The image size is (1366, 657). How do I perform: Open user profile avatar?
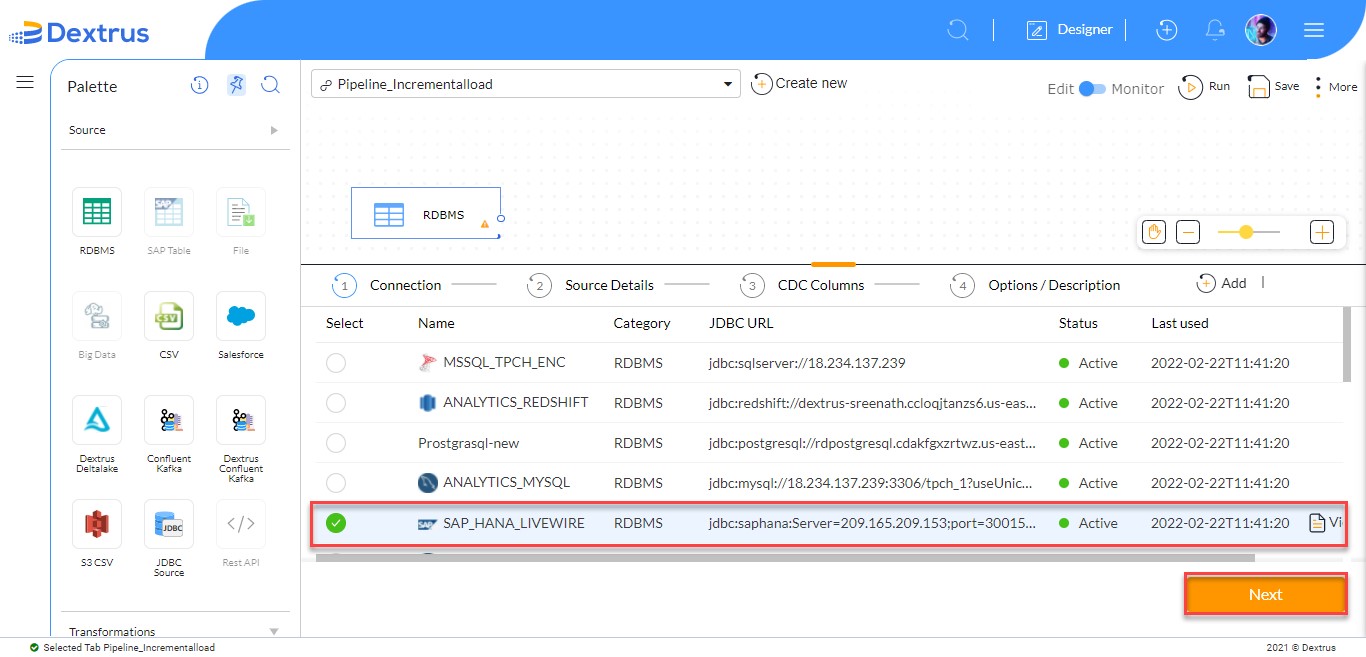tap(1260, 30)
